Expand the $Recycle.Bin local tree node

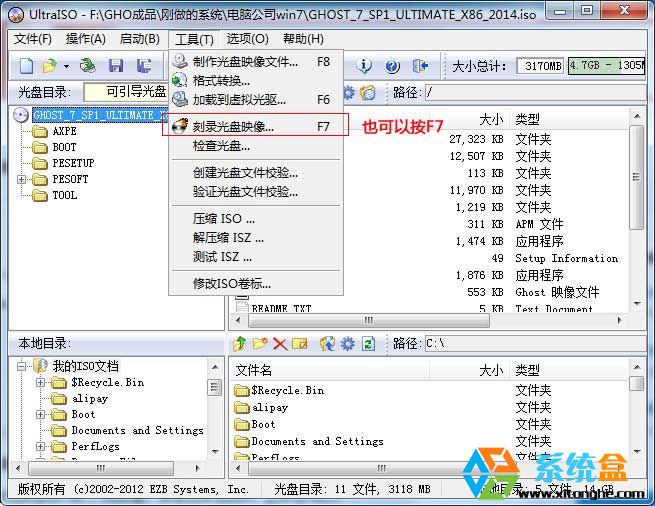tap(41, 382)
